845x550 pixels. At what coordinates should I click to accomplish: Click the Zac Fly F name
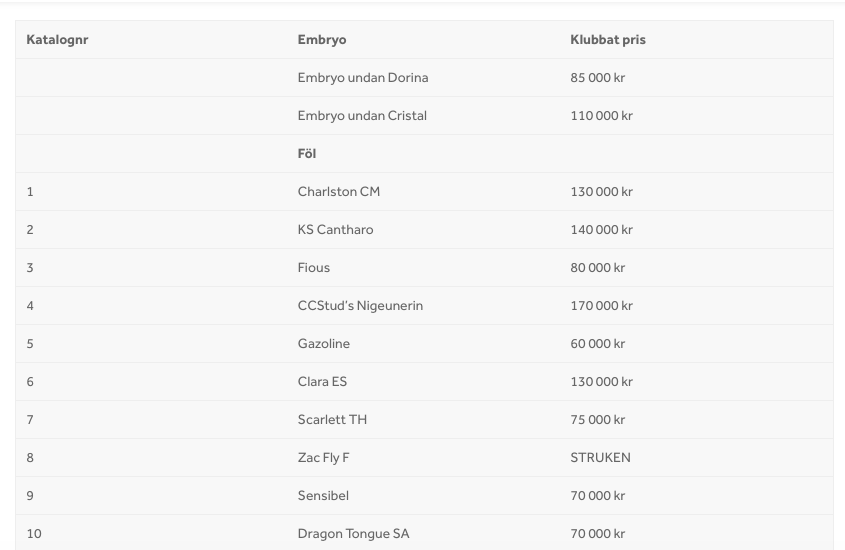(323, 458)
